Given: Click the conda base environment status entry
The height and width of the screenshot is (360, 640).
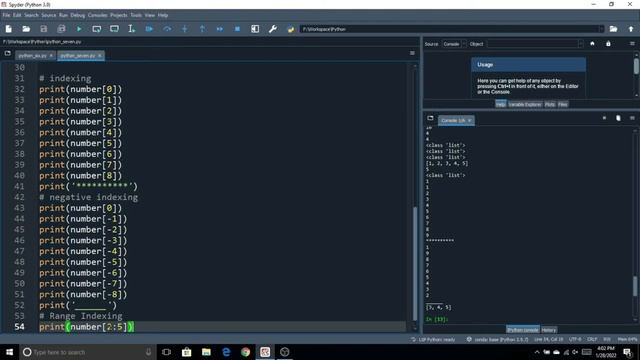Looking at the screenshot, I should click(x=497, y=340).
